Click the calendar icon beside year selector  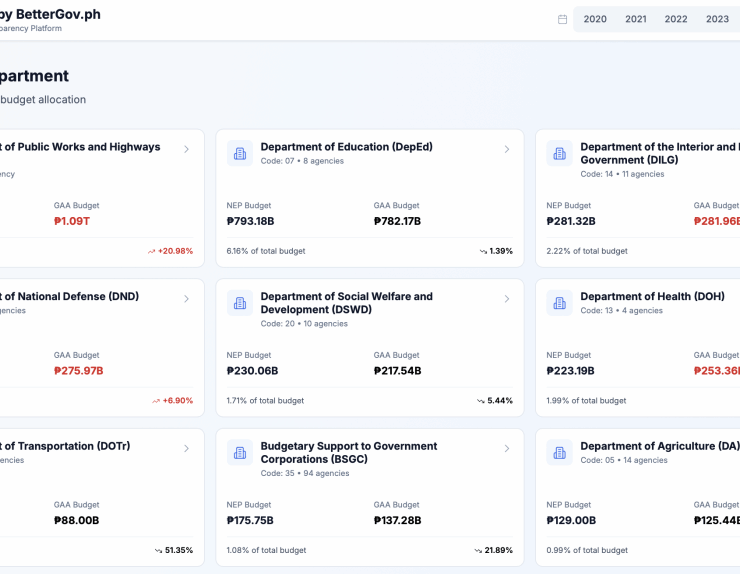click(x=562, y=19)
